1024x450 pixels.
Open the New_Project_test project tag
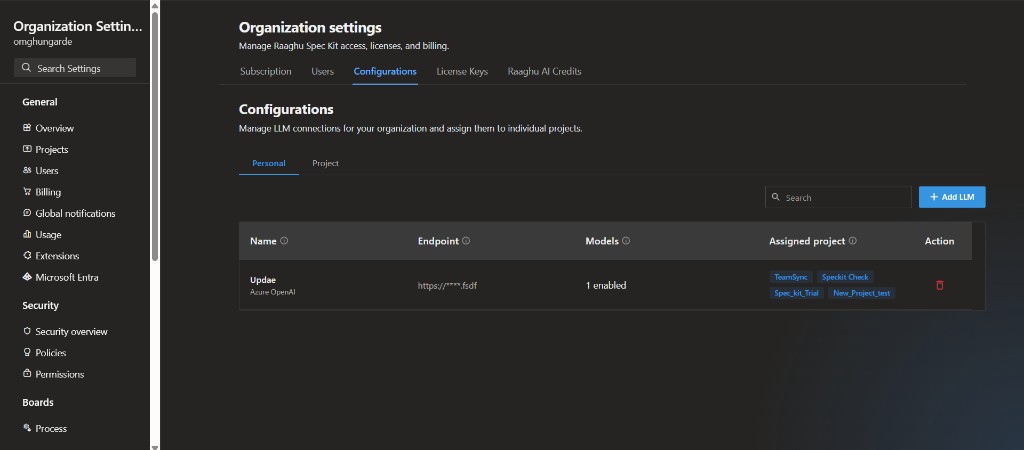click(x=861, y=293)
